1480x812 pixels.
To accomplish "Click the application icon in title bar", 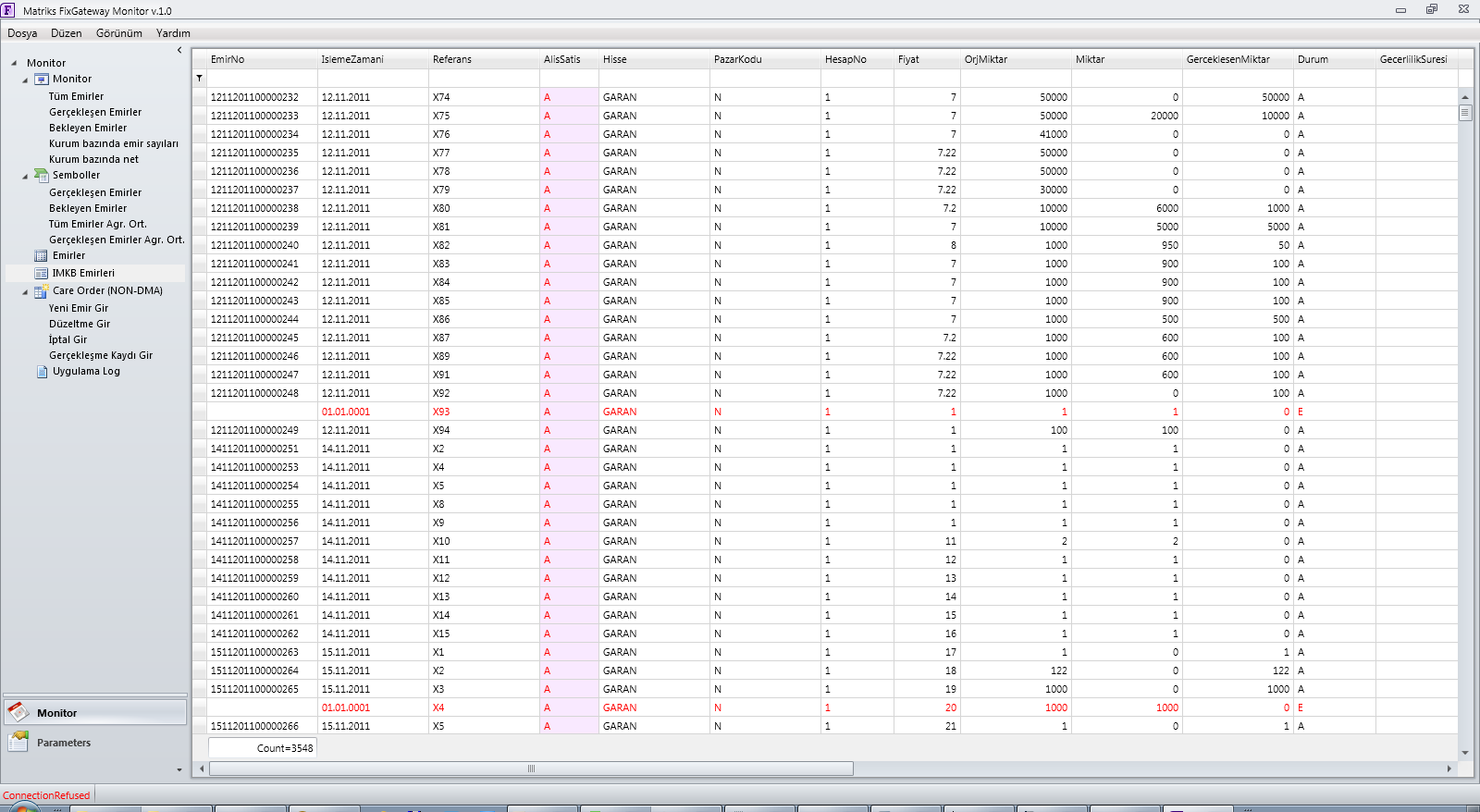I will point(7,10).
